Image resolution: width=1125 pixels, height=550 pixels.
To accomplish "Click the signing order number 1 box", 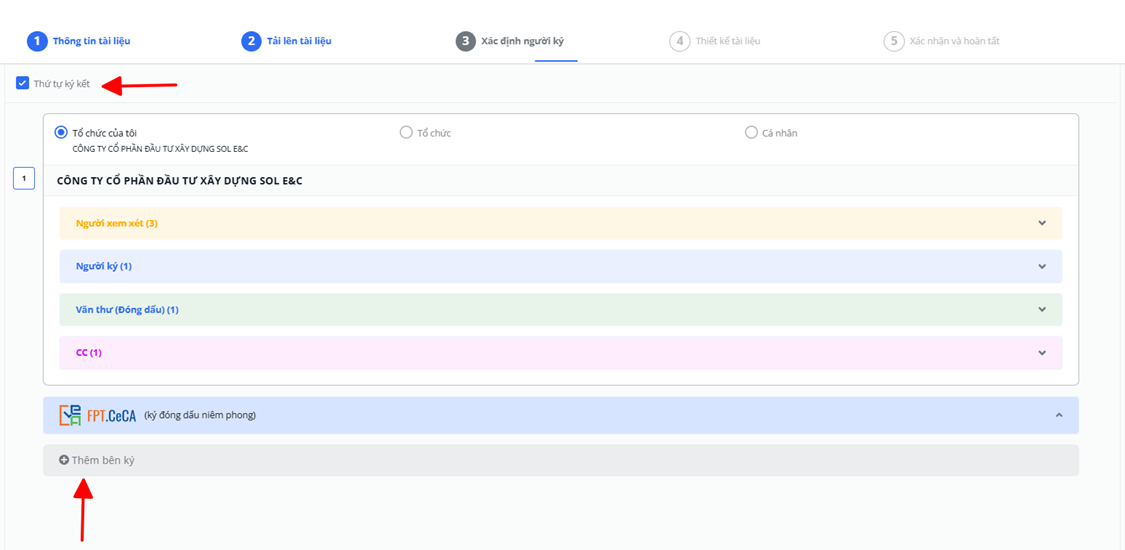I will tap(24, 179).
